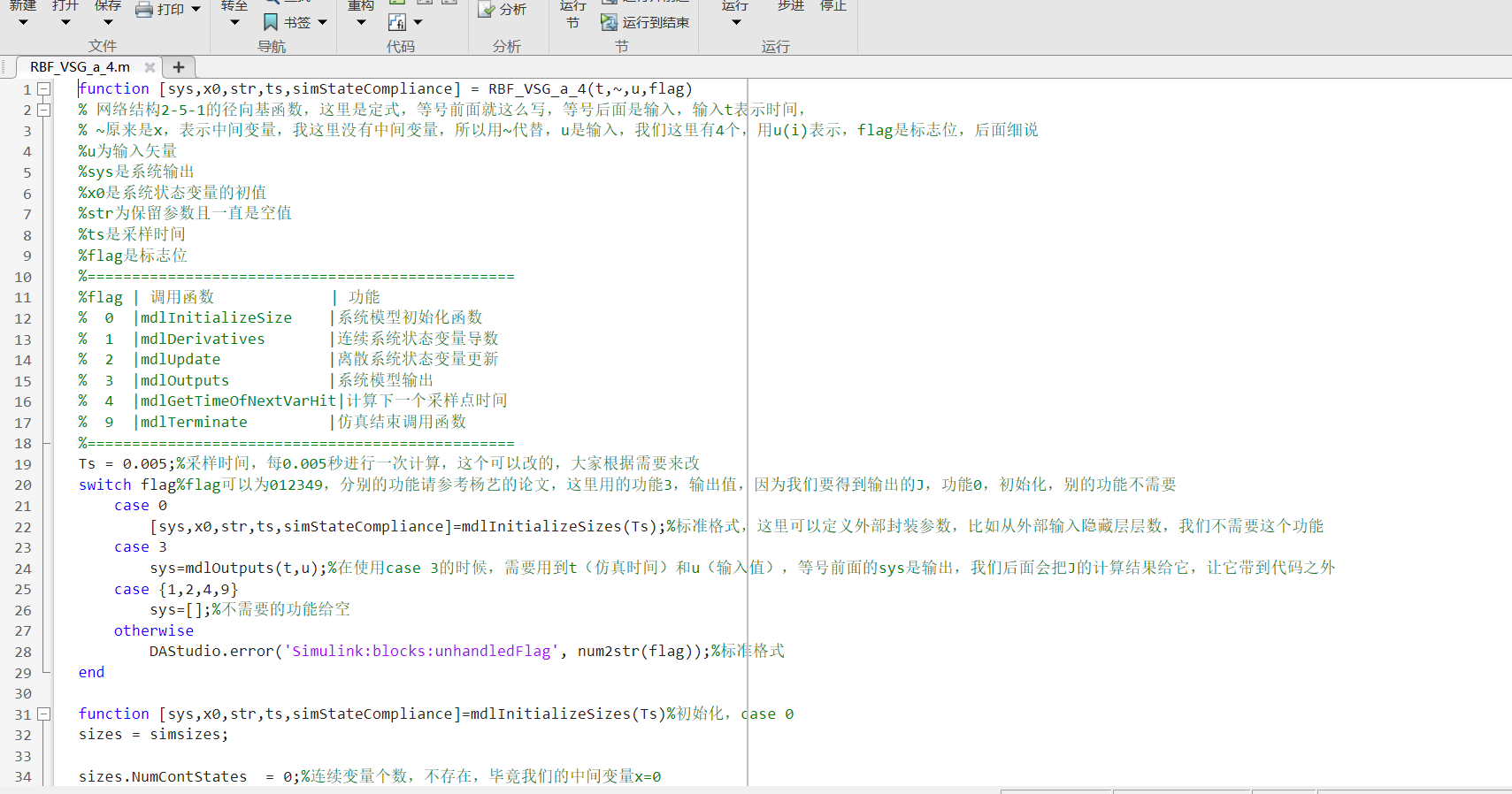Place cursor on the 'otherwise' keyword

153,631
